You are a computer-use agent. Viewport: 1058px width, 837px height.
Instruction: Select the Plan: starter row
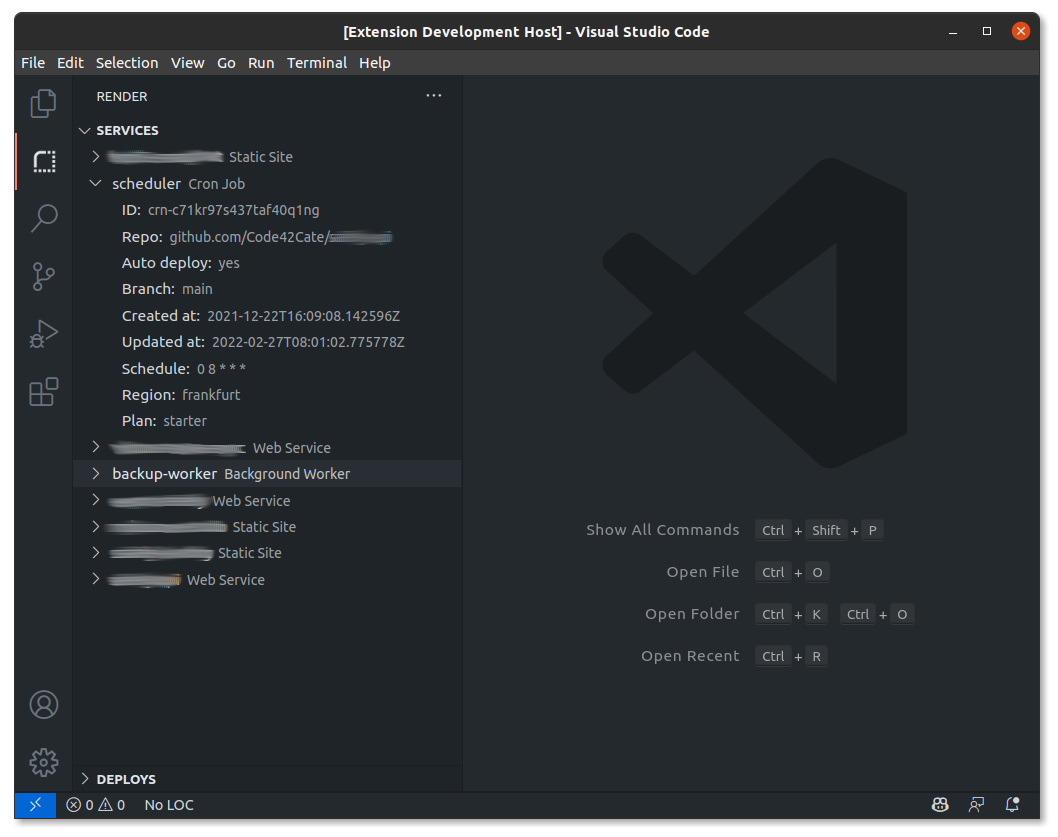coord(267,421)
